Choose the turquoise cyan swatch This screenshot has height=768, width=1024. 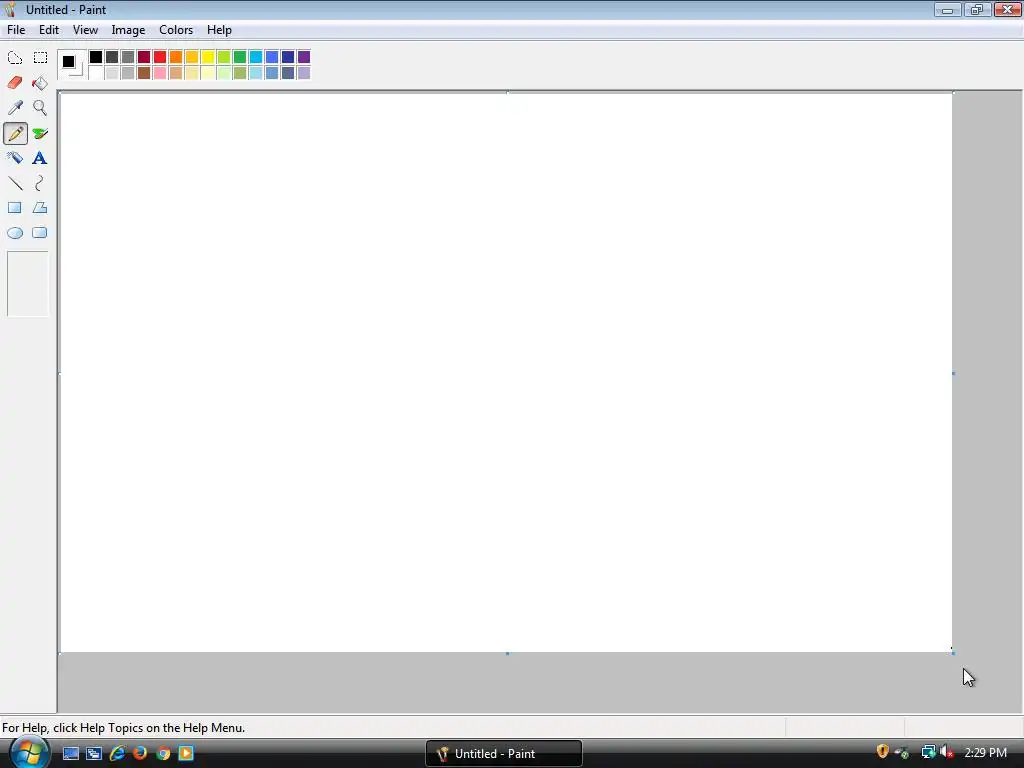click(x=256, y=57)
